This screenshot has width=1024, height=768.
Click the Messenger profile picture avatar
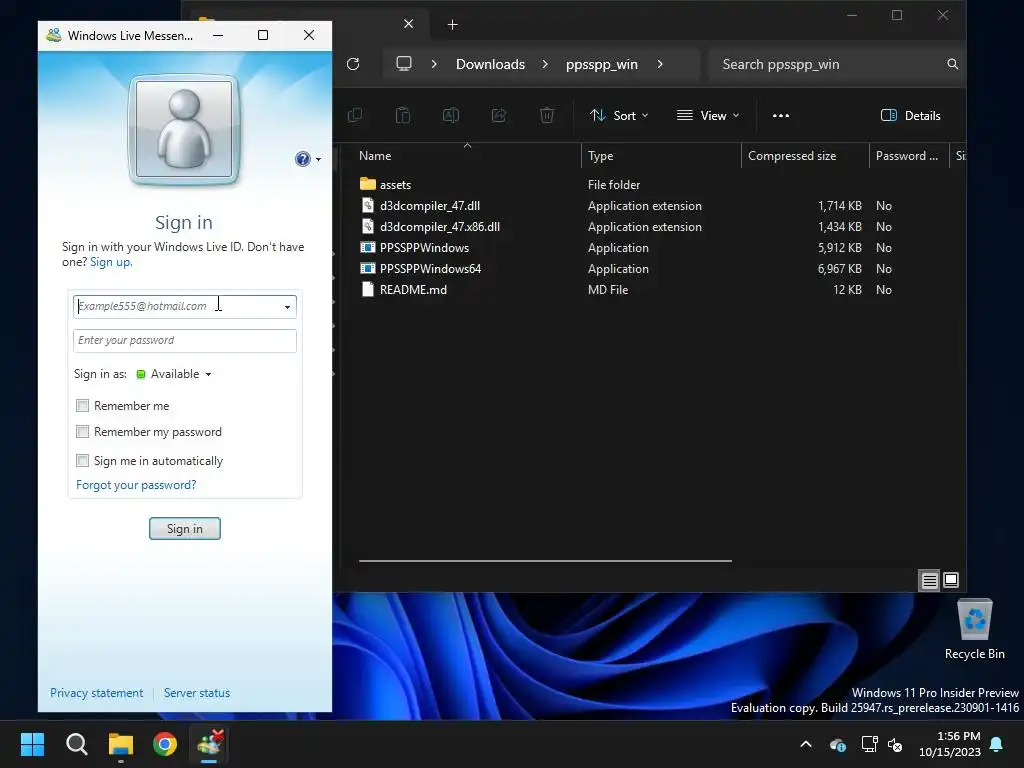point(184,129)
